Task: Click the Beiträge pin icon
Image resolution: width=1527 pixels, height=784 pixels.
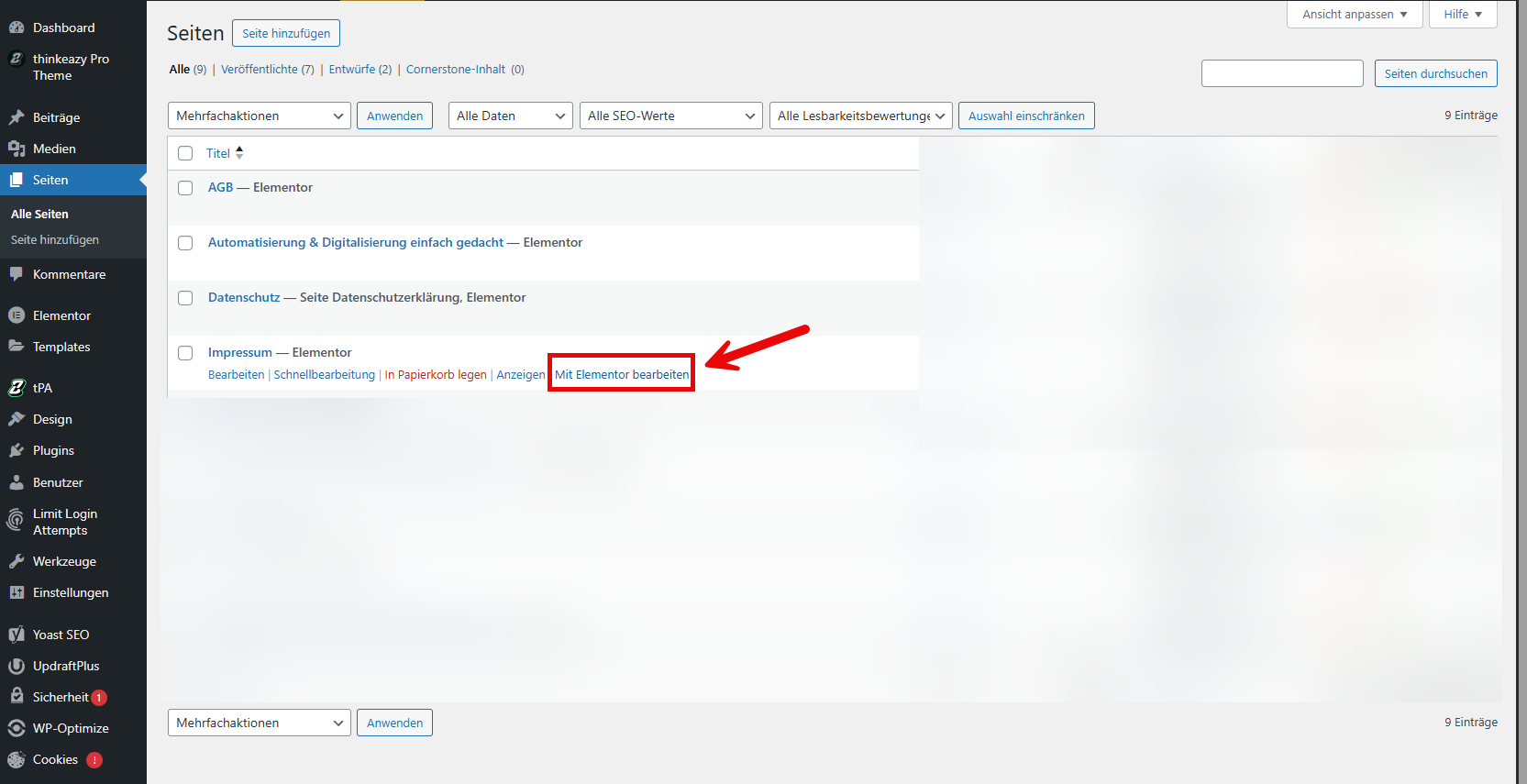Action: pos(17,117)
